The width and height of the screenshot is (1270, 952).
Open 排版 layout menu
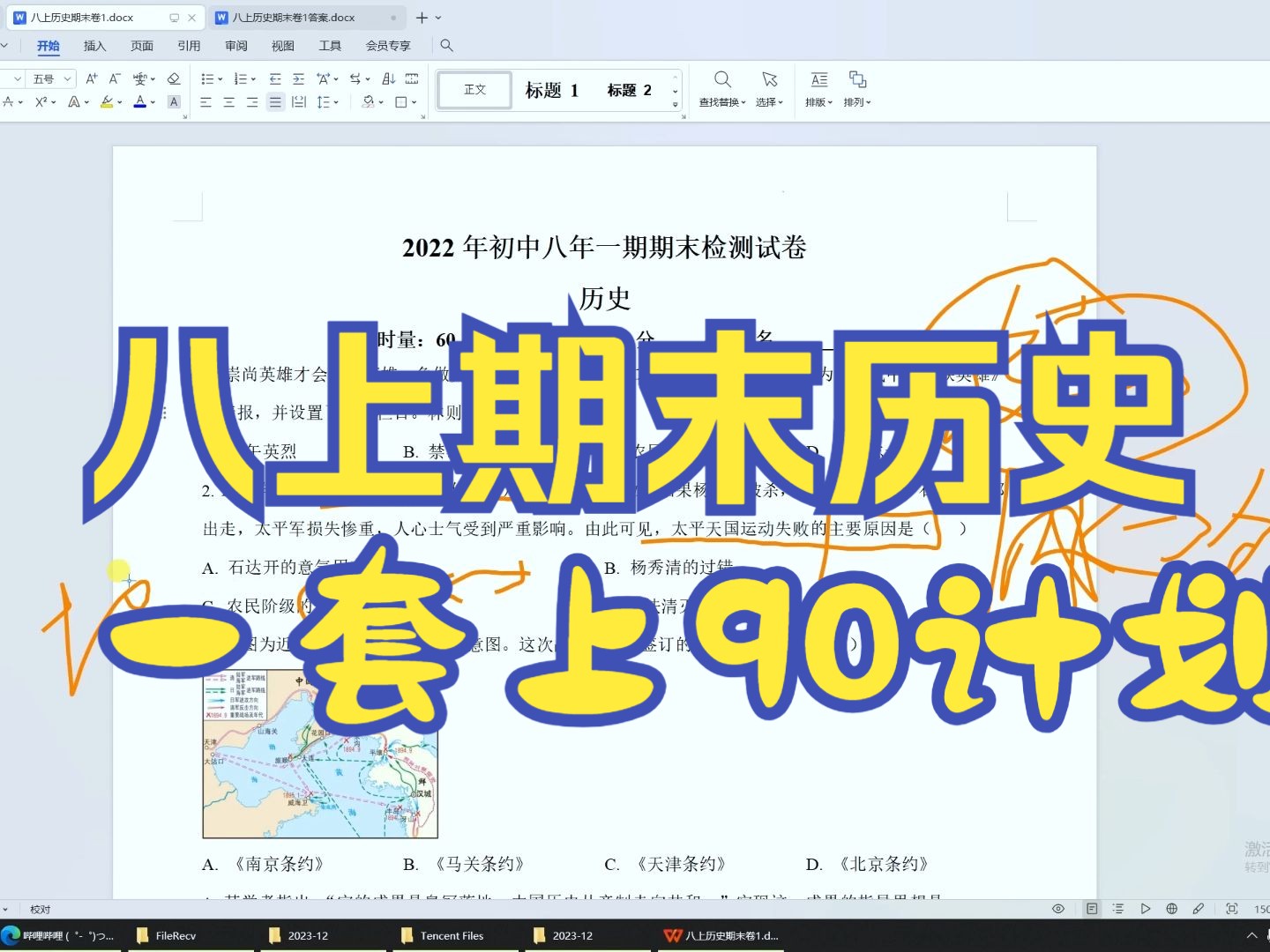click(x=818, y=90)
